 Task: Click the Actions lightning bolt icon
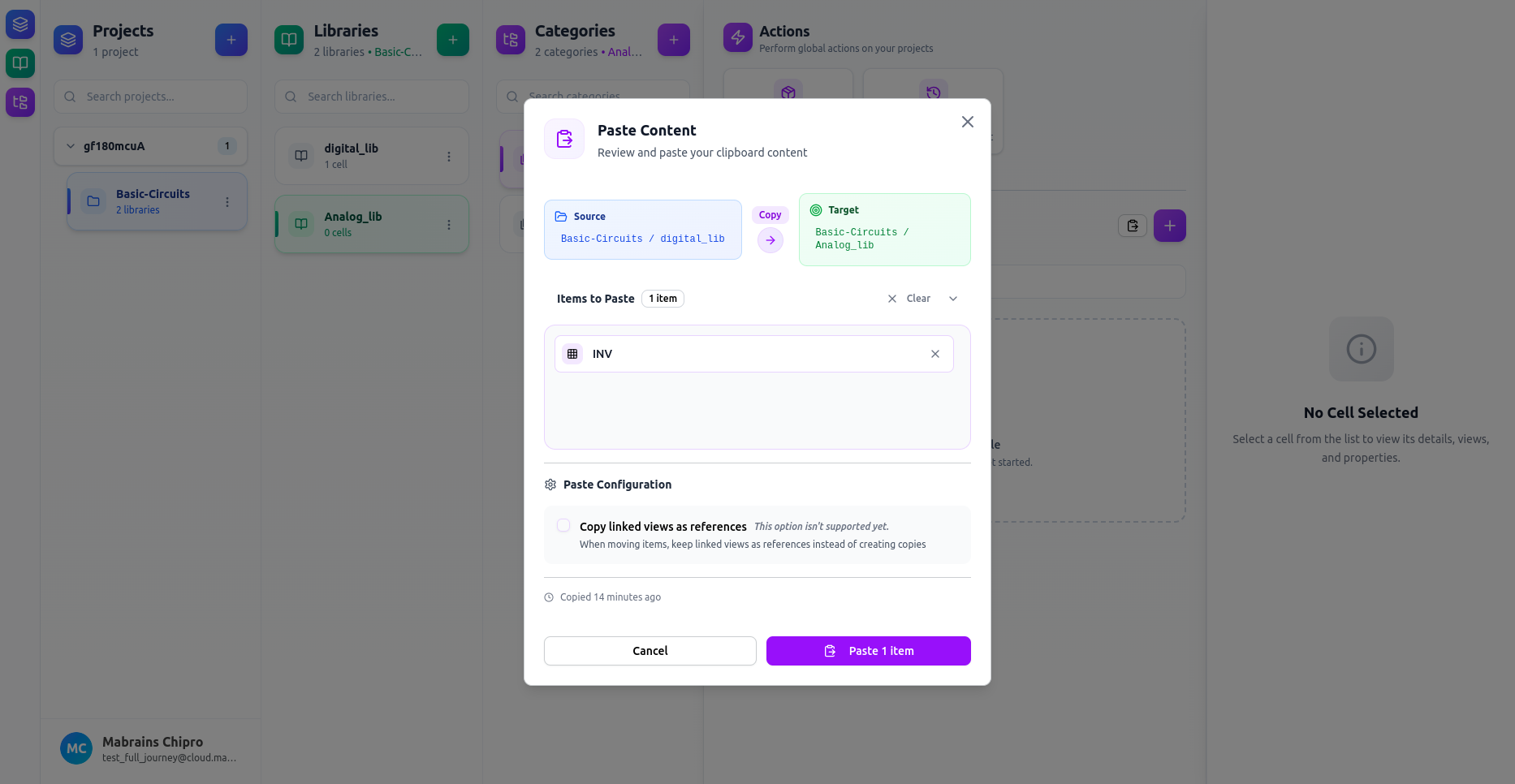(x=736, y=37)
